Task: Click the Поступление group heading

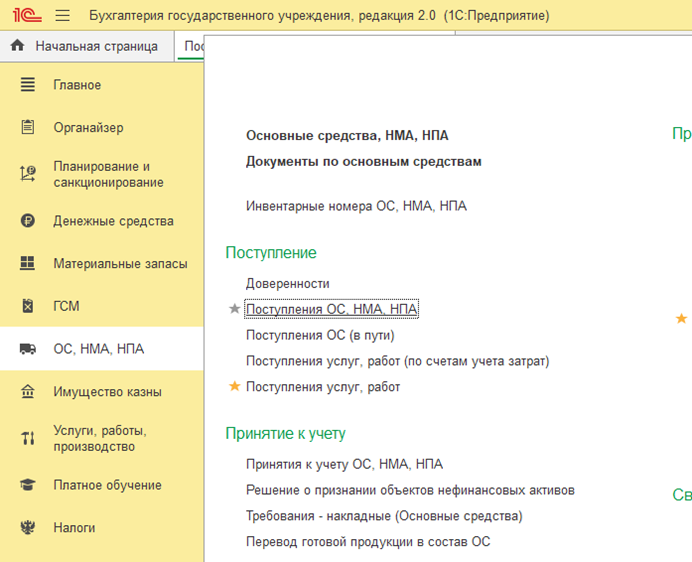Action: 271,253
